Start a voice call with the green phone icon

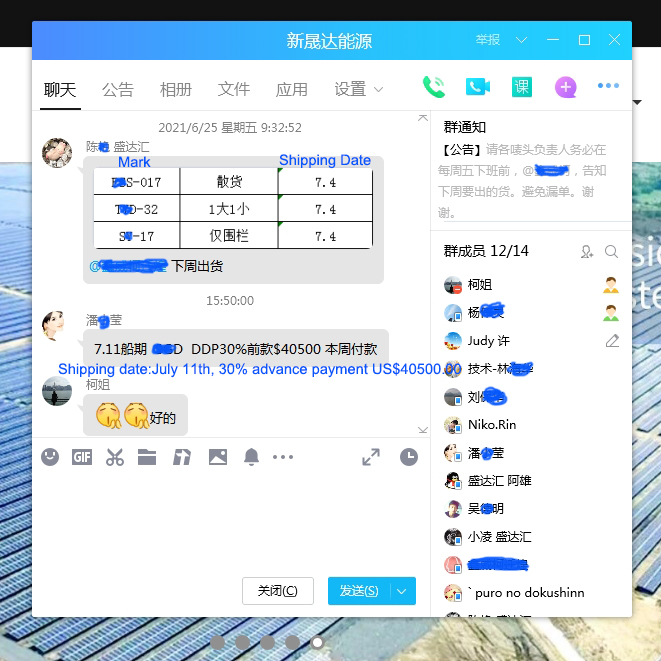coord(434,87)
